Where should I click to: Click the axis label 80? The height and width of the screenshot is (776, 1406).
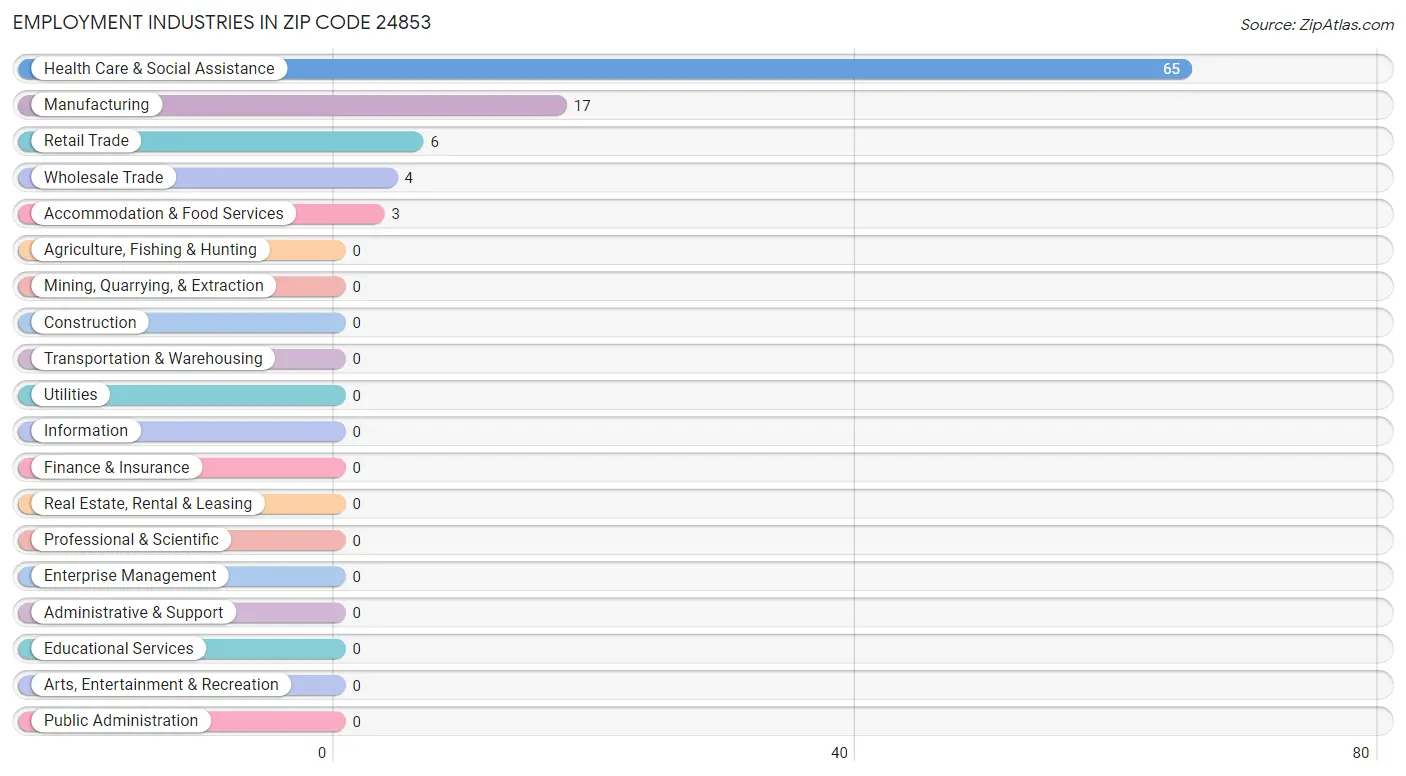1360,753
